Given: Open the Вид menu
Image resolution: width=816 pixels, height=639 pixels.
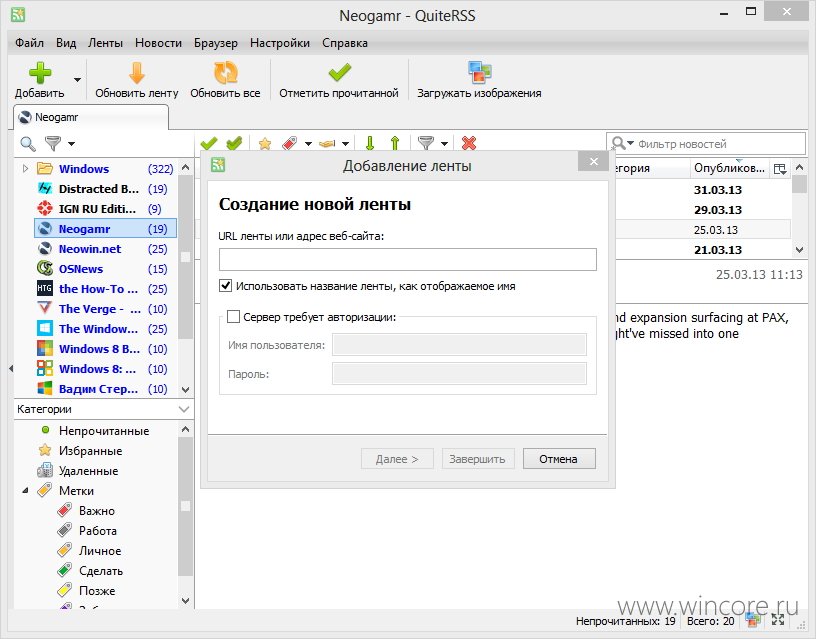Looking at the screenshot, I should [66, 43].
